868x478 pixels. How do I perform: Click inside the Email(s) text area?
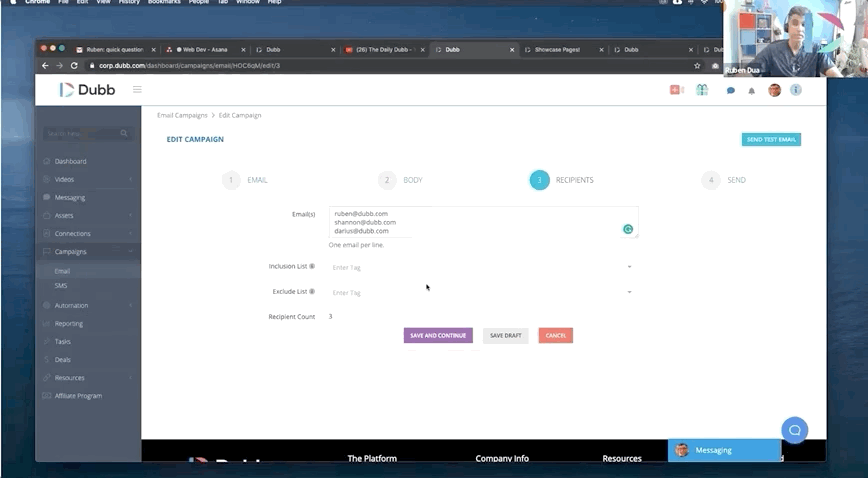[483, 222]
